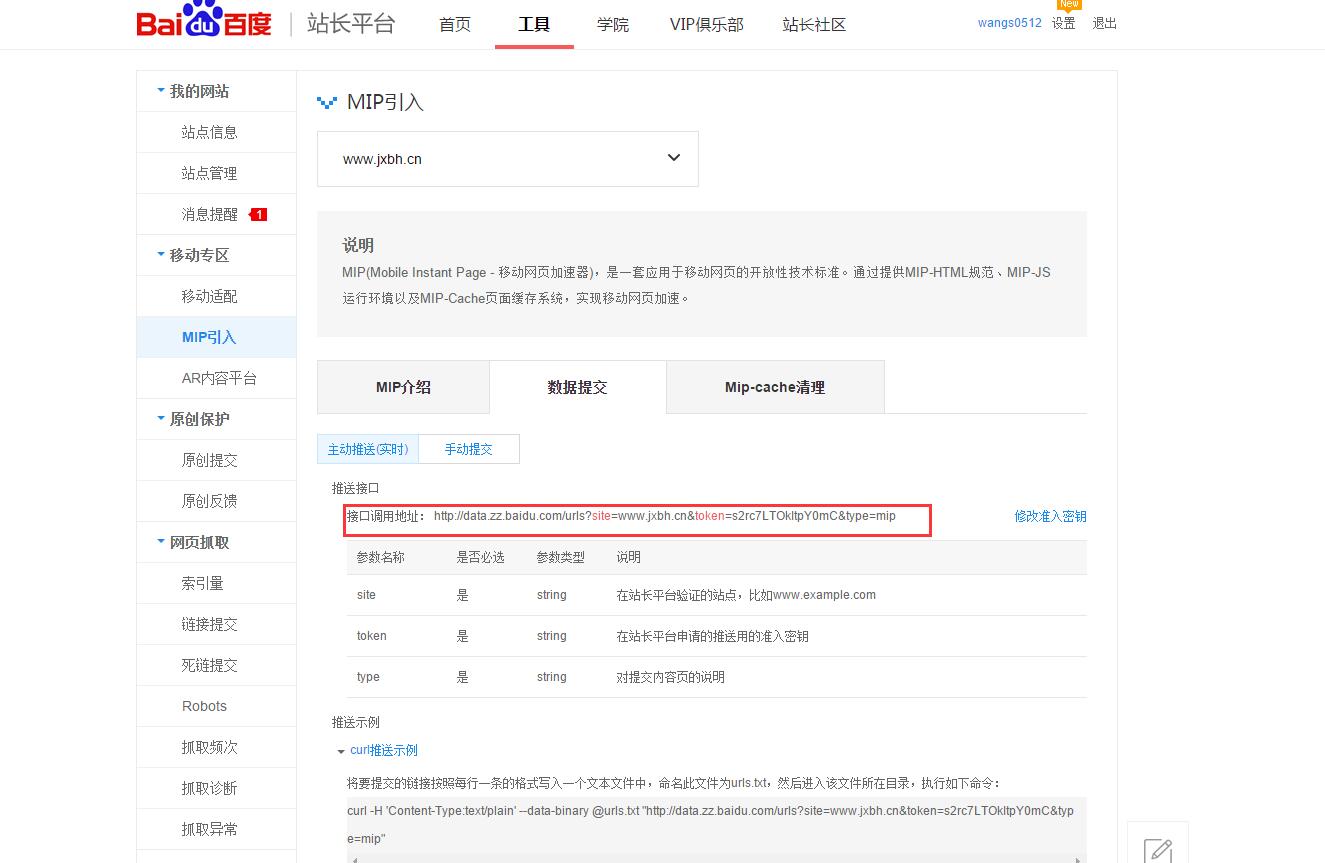The height and width of the screenshot is (863, 1325).
Task: Open the www.jxbh.cn site dropdown
Action: point(508,158)
